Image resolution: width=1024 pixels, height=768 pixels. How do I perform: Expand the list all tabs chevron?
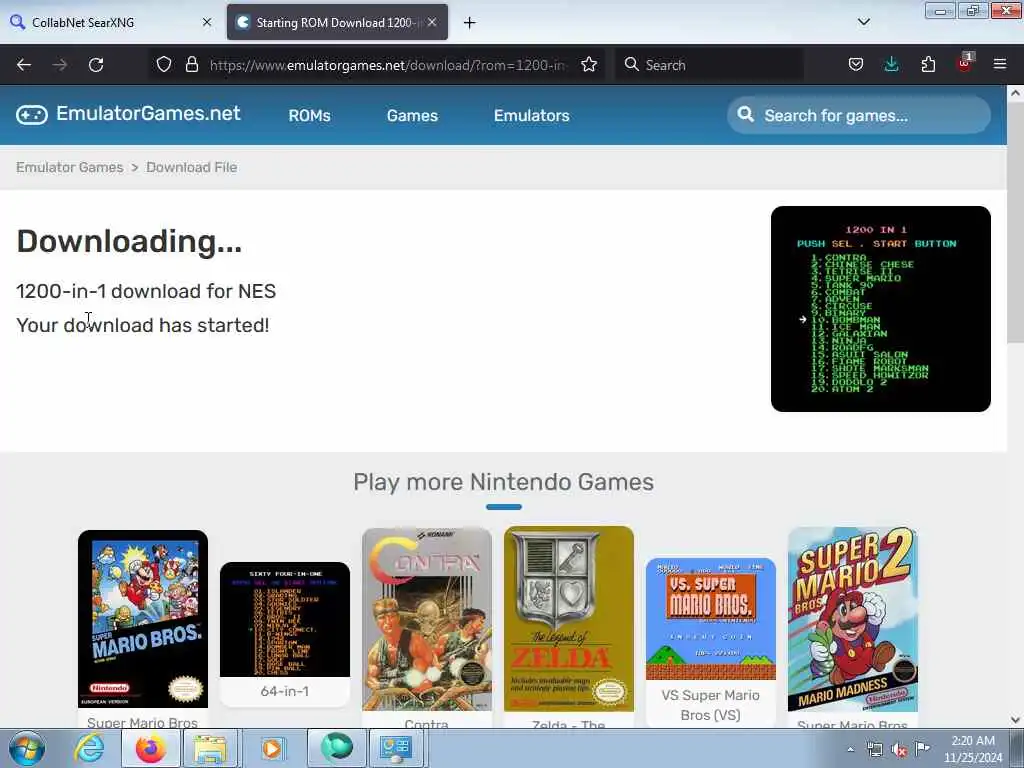863,22
